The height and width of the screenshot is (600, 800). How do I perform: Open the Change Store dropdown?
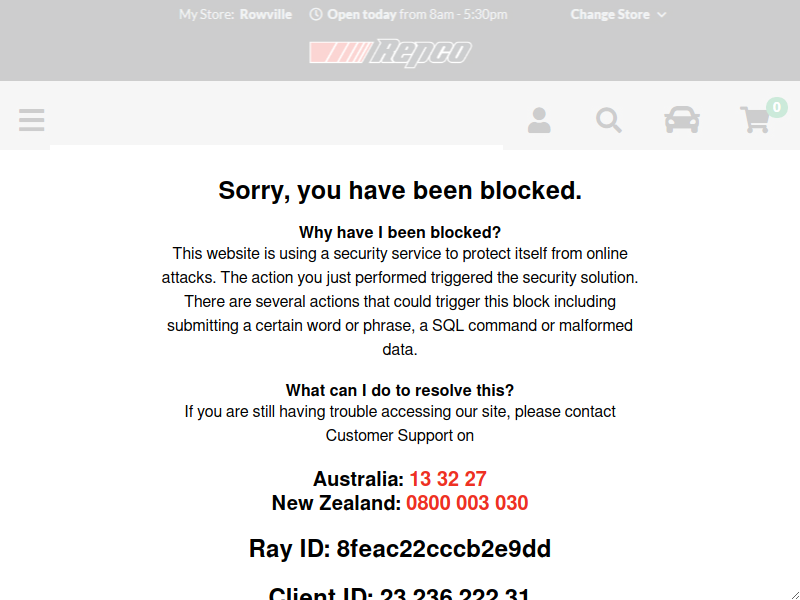point(618,14)
